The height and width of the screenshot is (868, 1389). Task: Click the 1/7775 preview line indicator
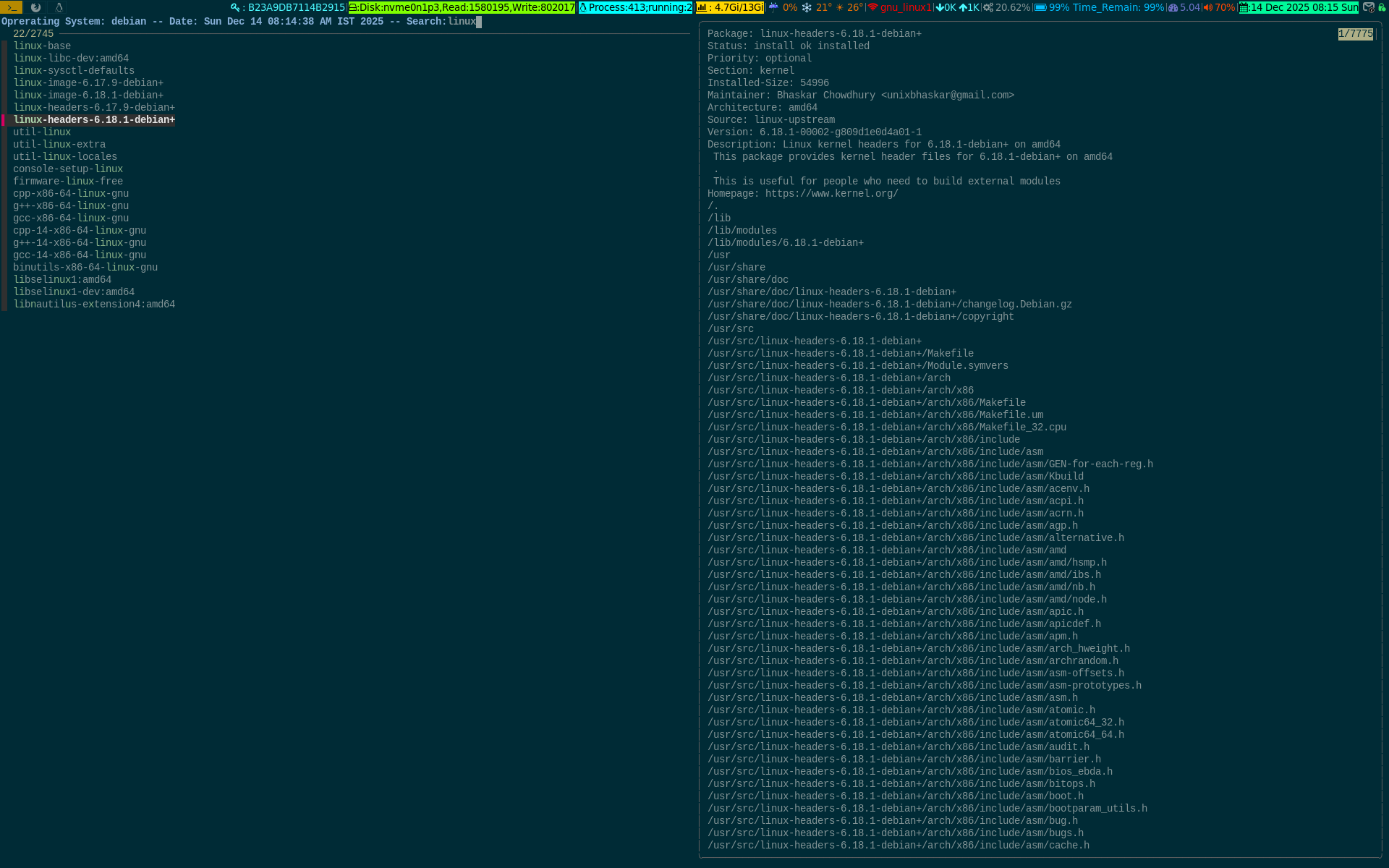pos(1355,34)
